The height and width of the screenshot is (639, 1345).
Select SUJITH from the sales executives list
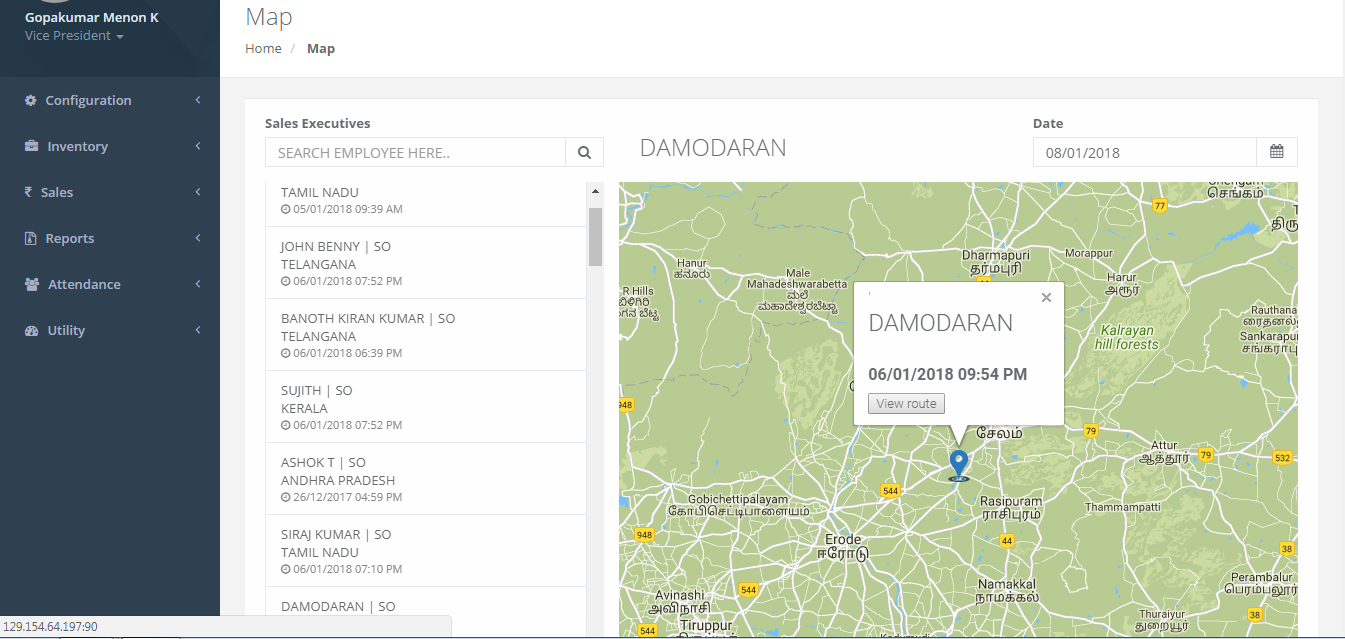click(x=426, y=407)
